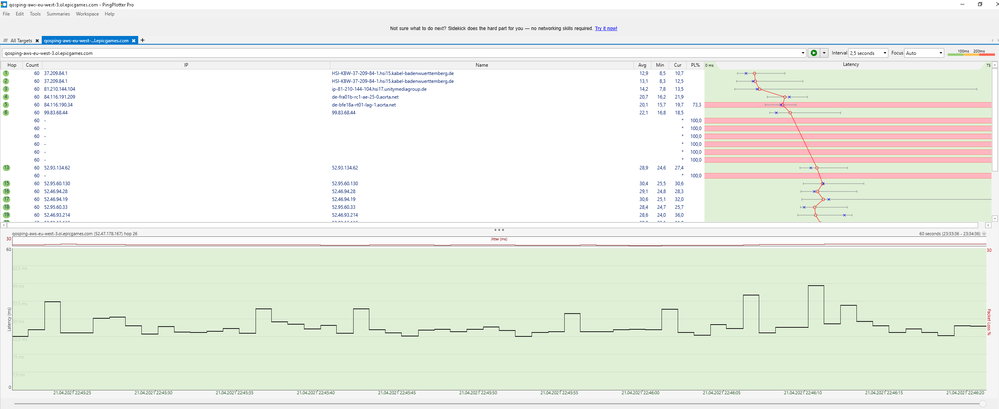Click IP address 84.116.191.209
Screen dimensions: 999x409
tap(59, 97)
